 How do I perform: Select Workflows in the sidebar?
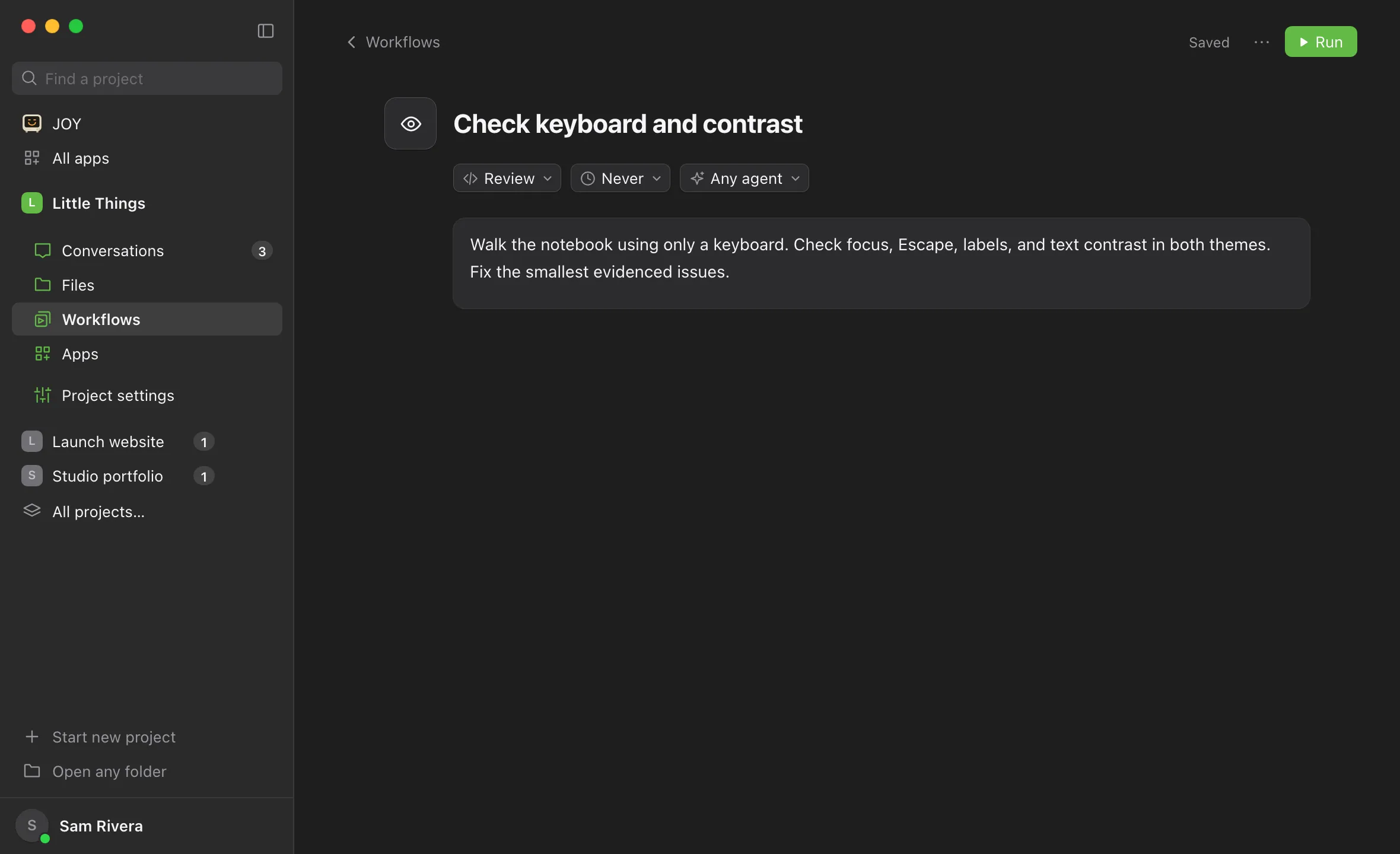click(x=147, y=319)
